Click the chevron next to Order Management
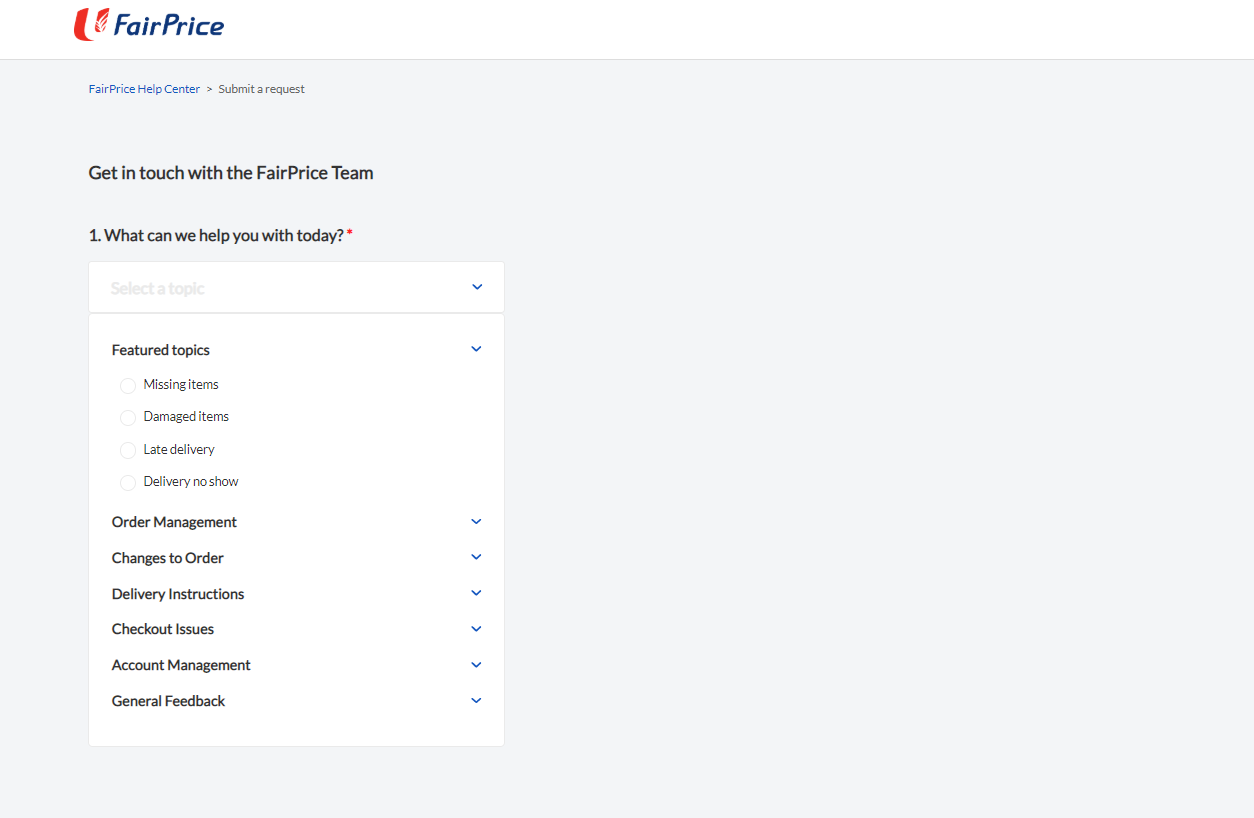The height and width of the screenshot is (818, 1254). pyautogui.click(x=476, y=521)
